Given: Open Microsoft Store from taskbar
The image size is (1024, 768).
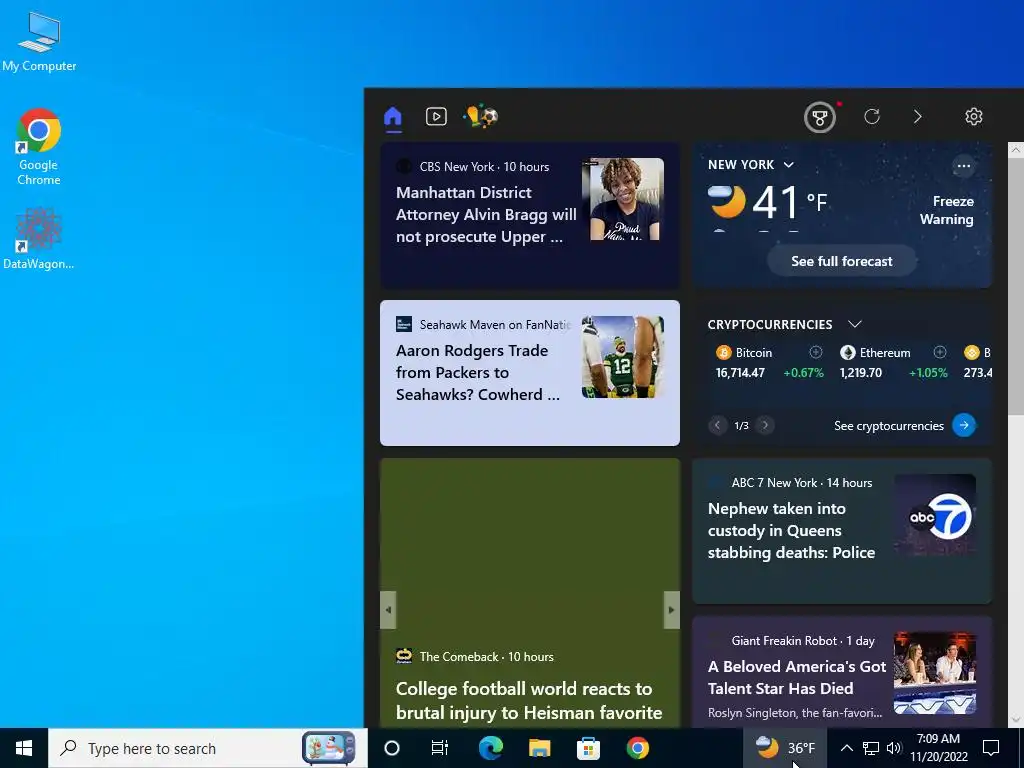Looking at the screenshot, I should (x=588, y=748).
